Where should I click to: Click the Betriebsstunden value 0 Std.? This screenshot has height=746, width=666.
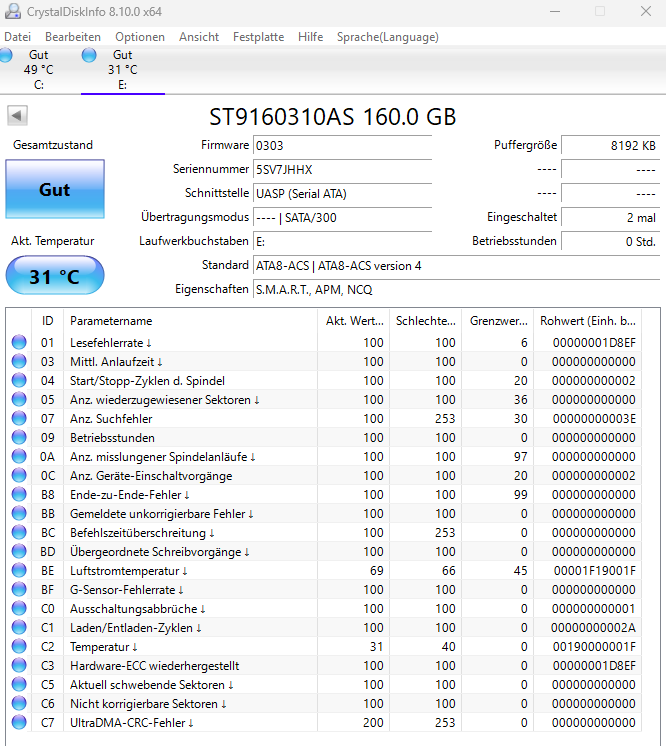click(611, 242)
